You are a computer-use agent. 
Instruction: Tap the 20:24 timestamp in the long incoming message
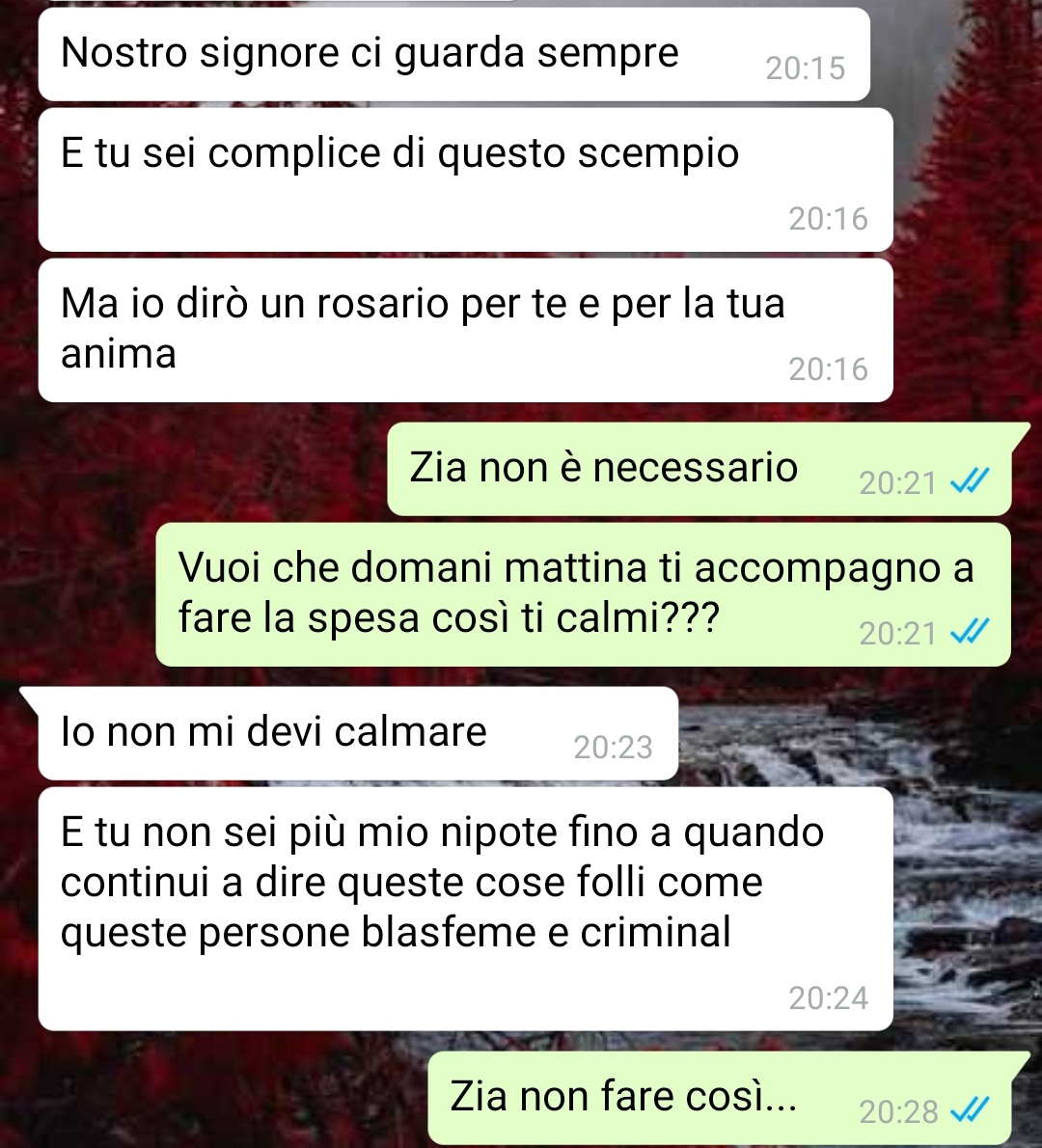[x=828, y=998]
